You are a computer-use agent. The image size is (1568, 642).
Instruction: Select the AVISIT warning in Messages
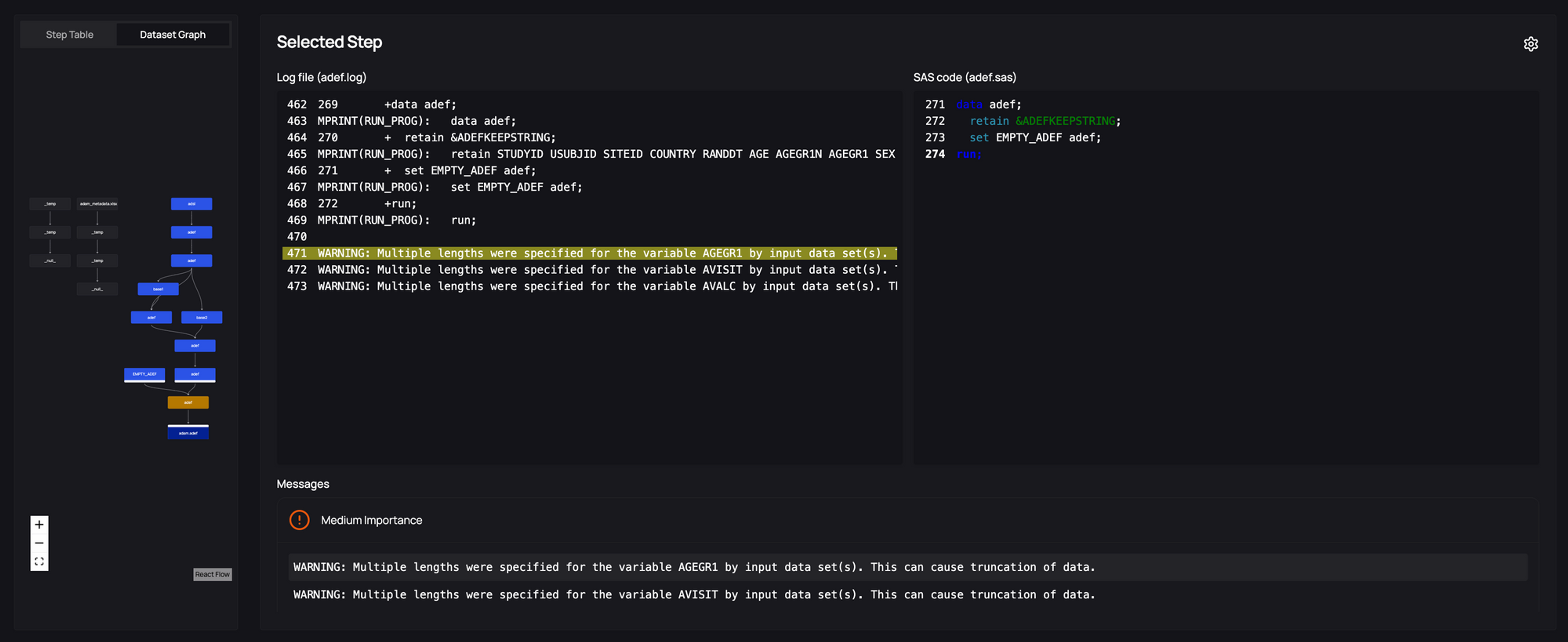694,594
